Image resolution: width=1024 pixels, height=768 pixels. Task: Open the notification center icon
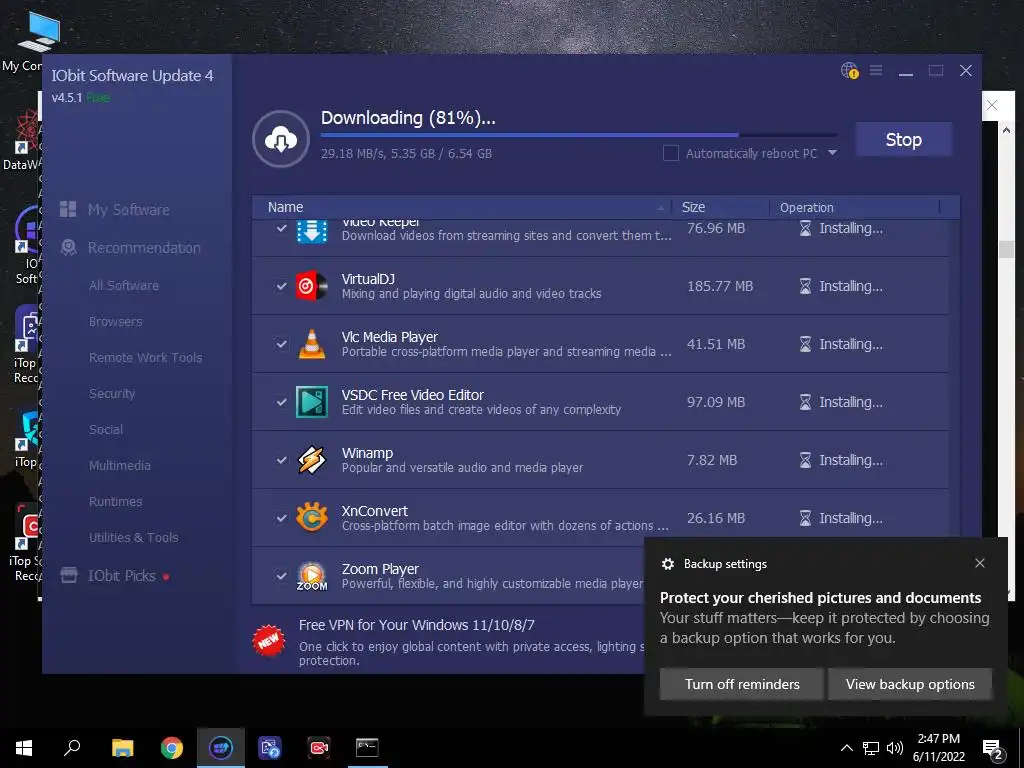click(x=993, y=748)
